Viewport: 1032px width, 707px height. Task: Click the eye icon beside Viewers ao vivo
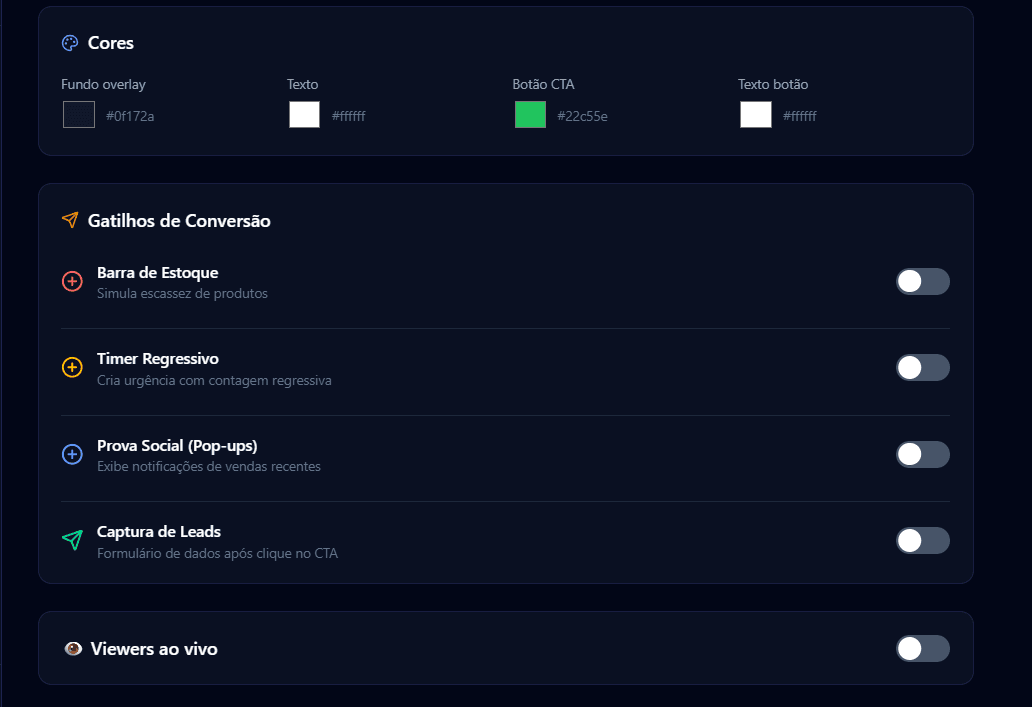point(73,649)
